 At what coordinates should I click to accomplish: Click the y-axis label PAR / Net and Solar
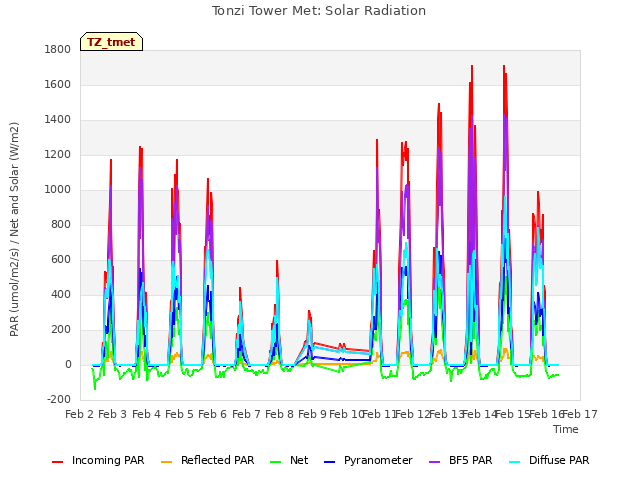[x=14, y=229]
